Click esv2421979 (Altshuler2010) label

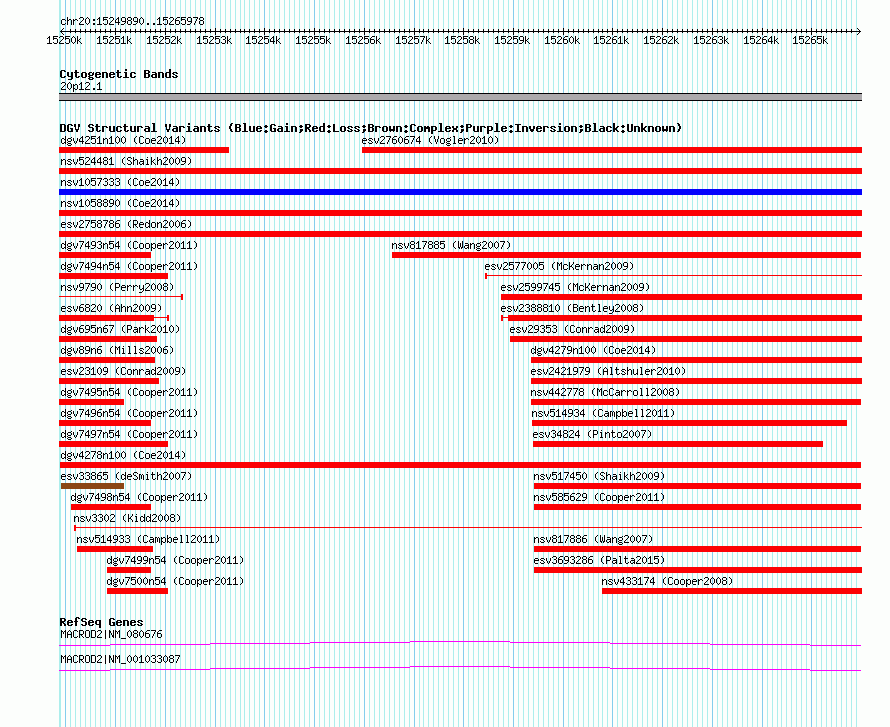point(608,371)
